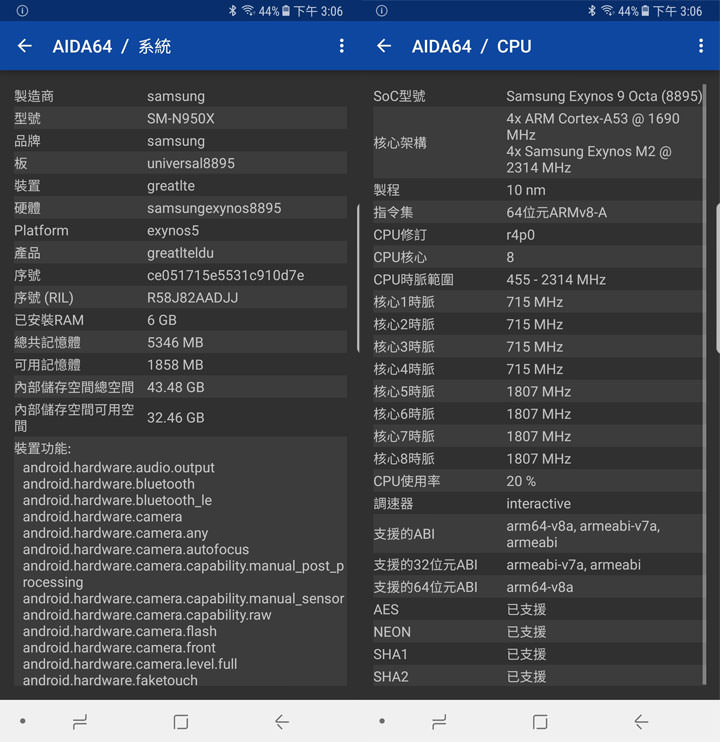
Task: Open overflow menu on 系統 screen
Action: pyautogui.click(x=342, y=46)
